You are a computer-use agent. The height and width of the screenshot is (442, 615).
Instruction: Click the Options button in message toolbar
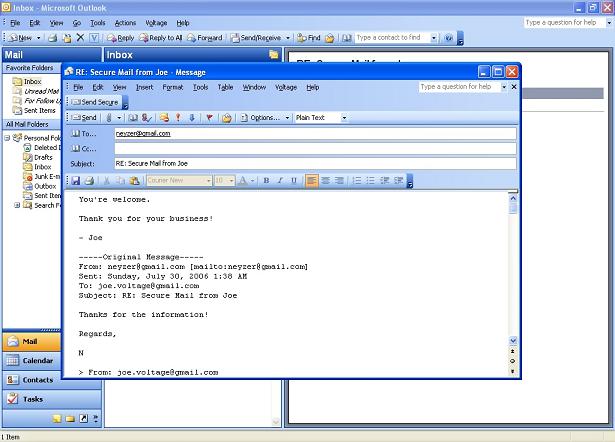(260, 118)
